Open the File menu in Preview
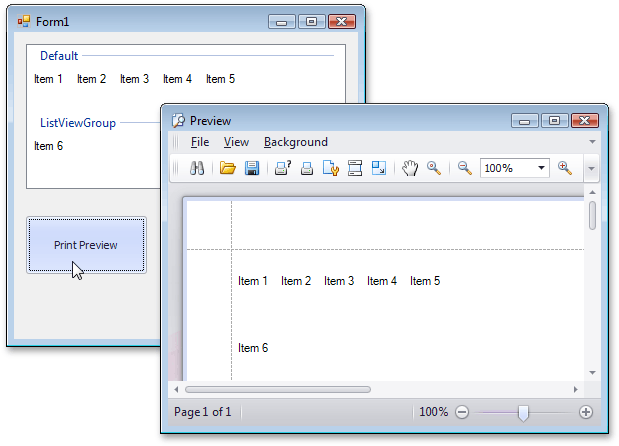This screenshot has width=619, height=446. tap(200, 142)
